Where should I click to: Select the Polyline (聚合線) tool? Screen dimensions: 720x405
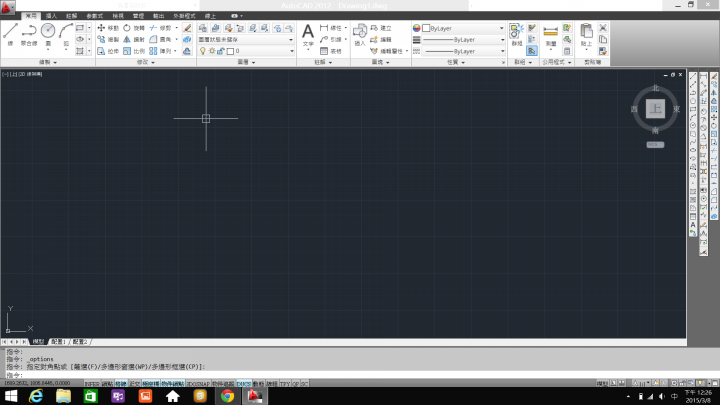click(29, 35)
